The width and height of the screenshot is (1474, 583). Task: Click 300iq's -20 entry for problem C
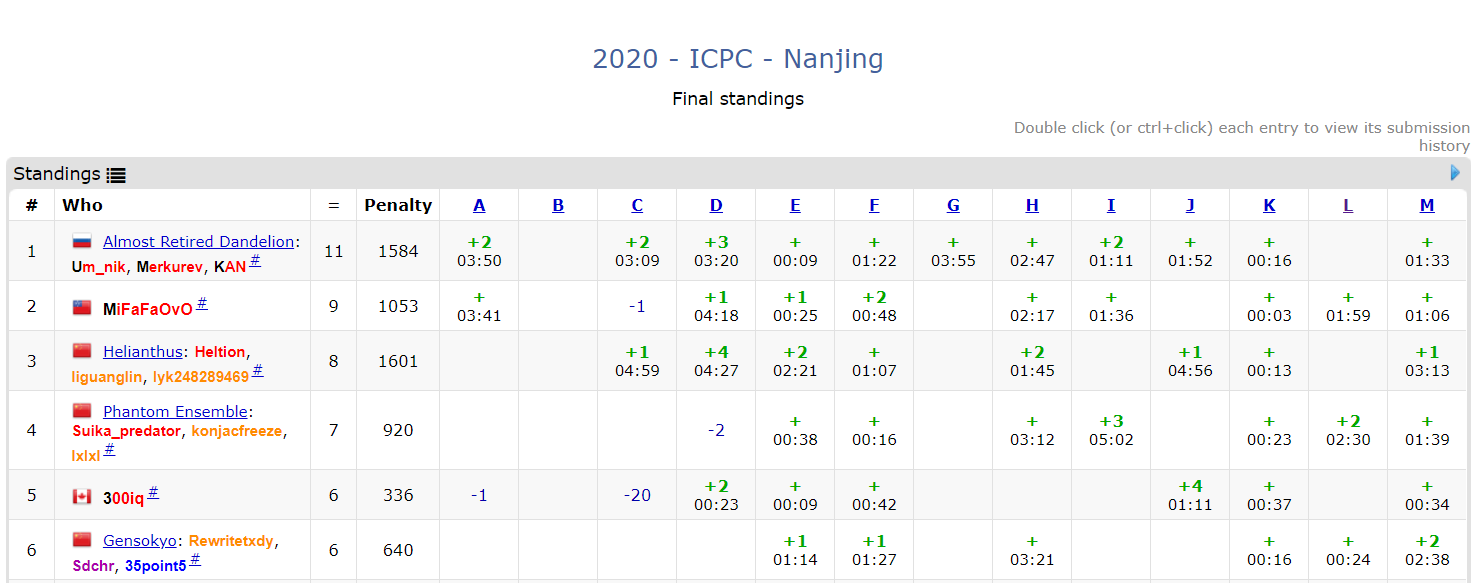tap(637, 495)
